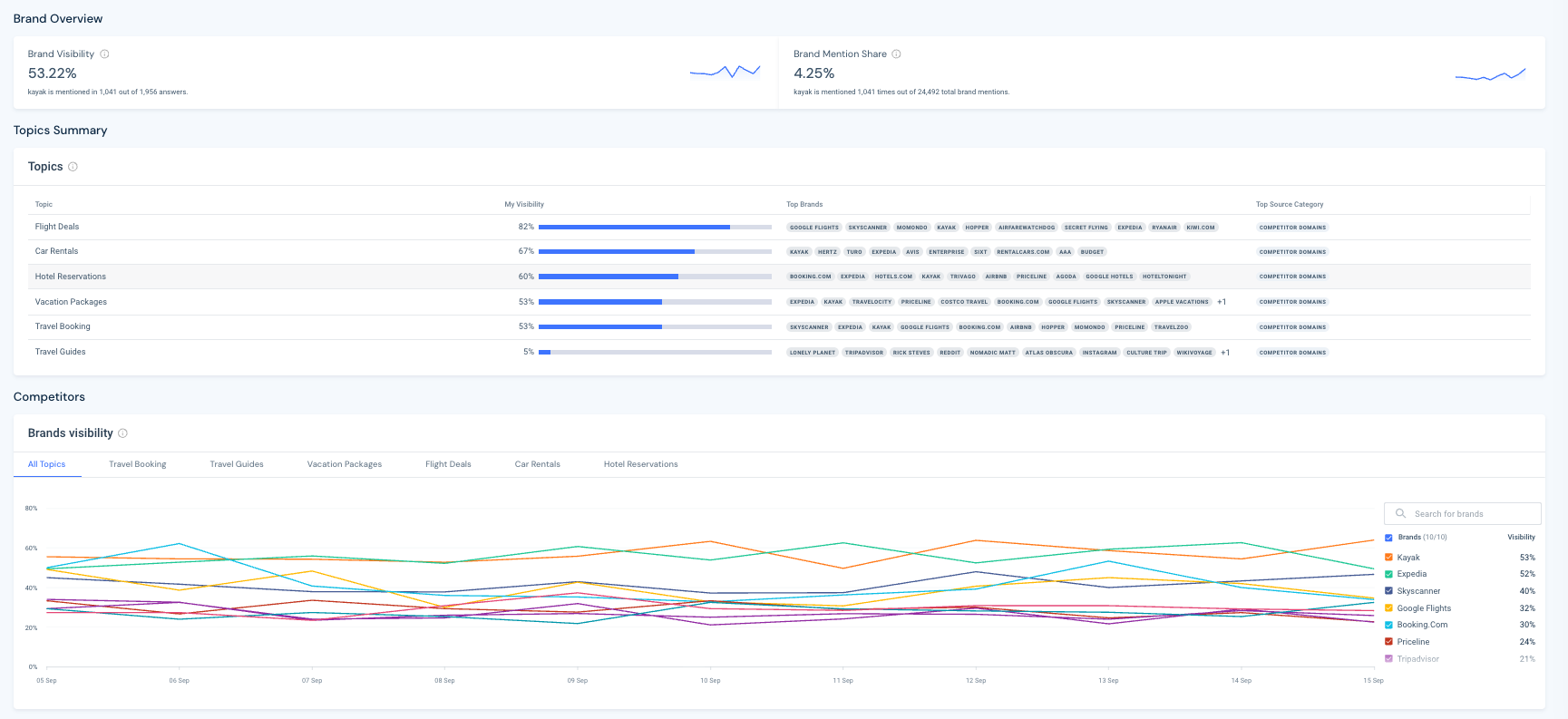Click the Search for brands field

(x=1471, y=514)
